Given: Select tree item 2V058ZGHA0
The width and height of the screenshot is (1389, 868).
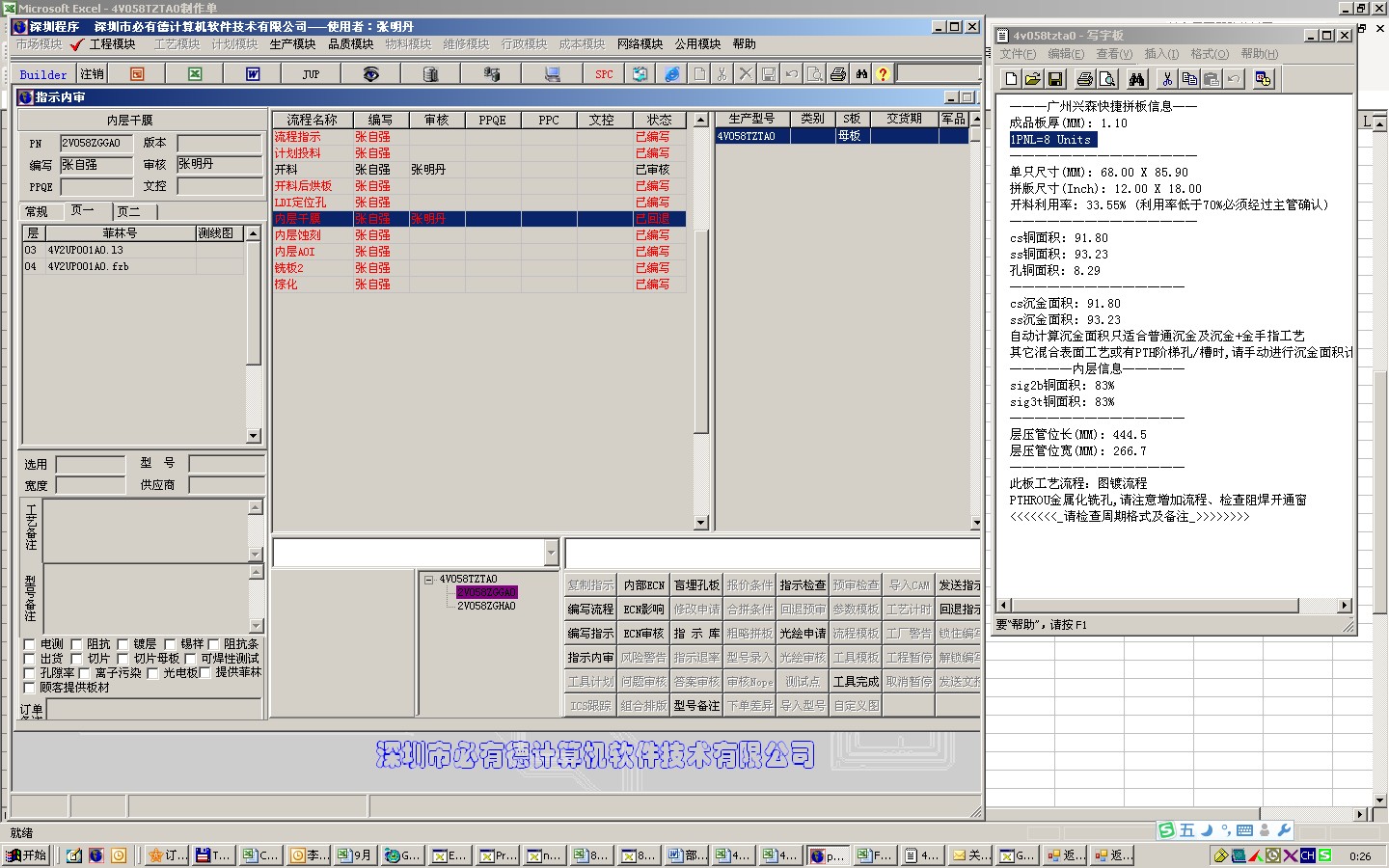Looking at the screenshot, I should coord(486,606).
